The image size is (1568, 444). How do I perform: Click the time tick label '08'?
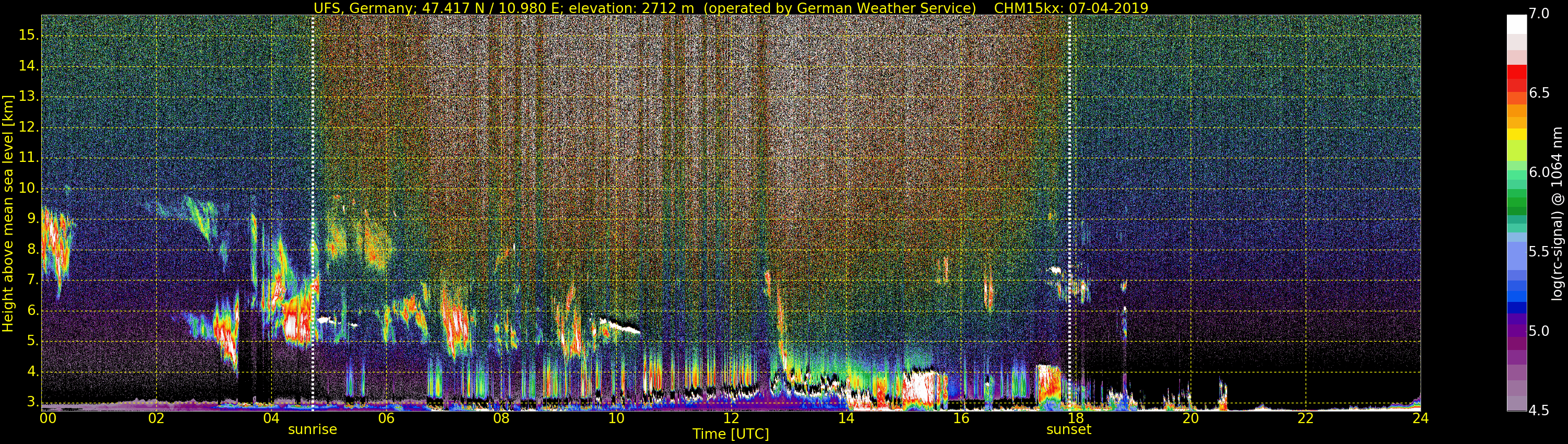point(501,418)
